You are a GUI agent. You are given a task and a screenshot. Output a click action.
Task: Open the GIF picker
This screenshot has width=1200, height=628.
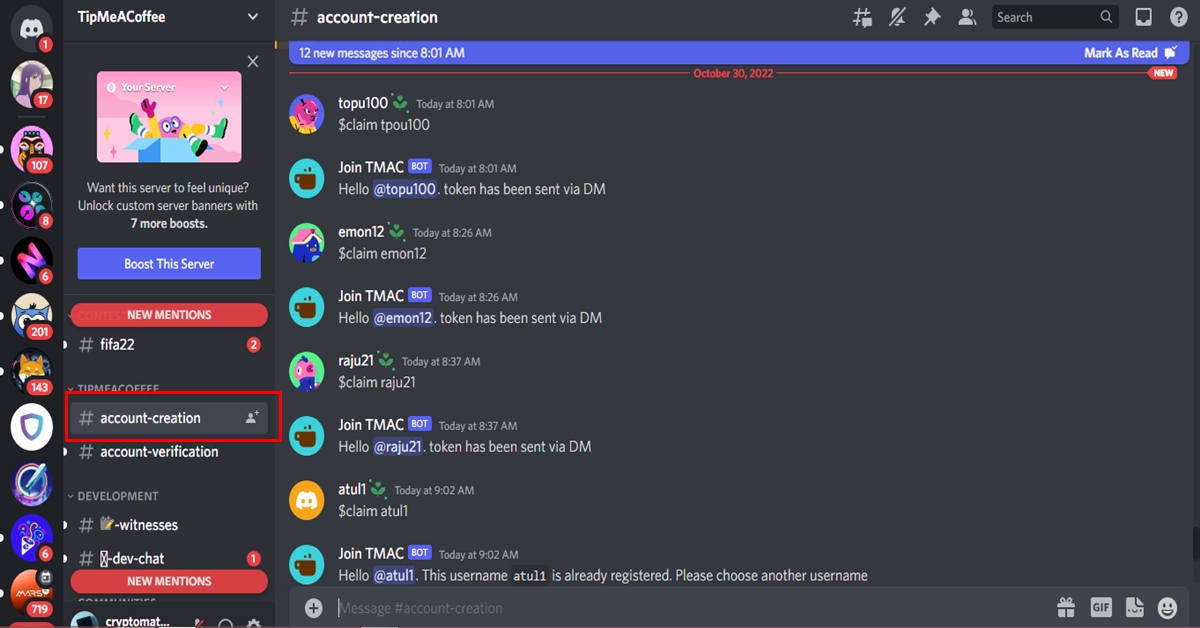[x=1100, y=607]
